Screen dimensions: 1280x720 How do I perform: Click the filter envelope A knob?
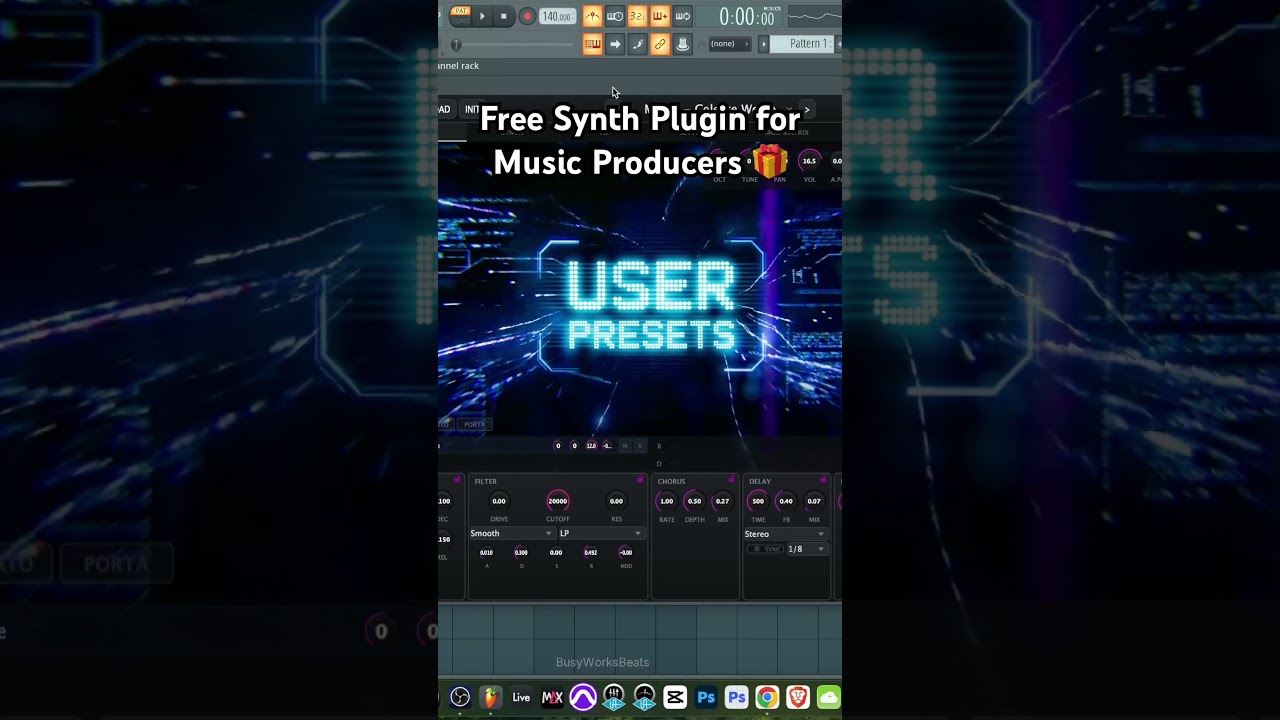click(x=486, y=552)
